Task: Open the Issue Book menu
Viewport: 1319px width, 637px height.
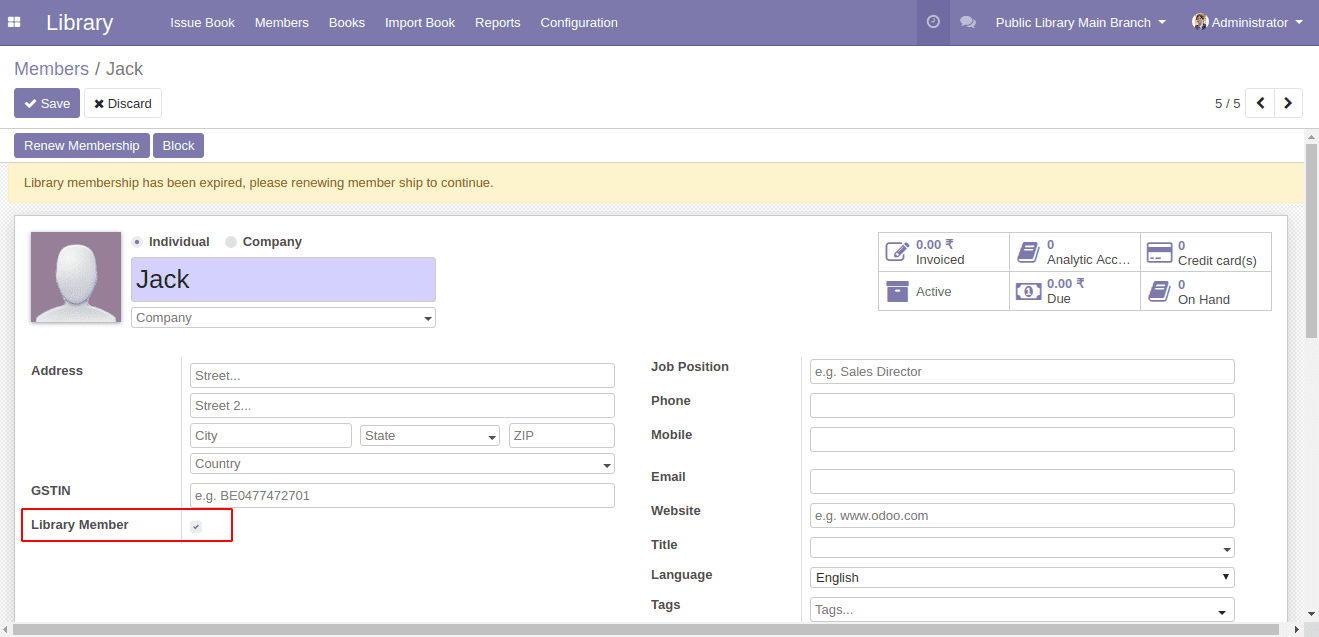Action: tap(202, 22)
